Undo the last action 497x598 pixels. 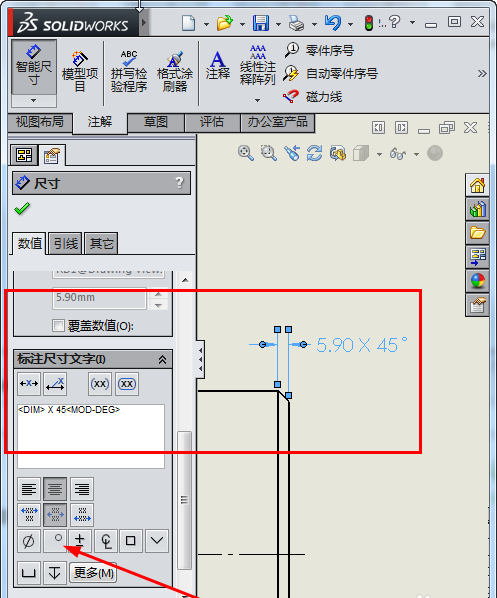pos(333,23)
